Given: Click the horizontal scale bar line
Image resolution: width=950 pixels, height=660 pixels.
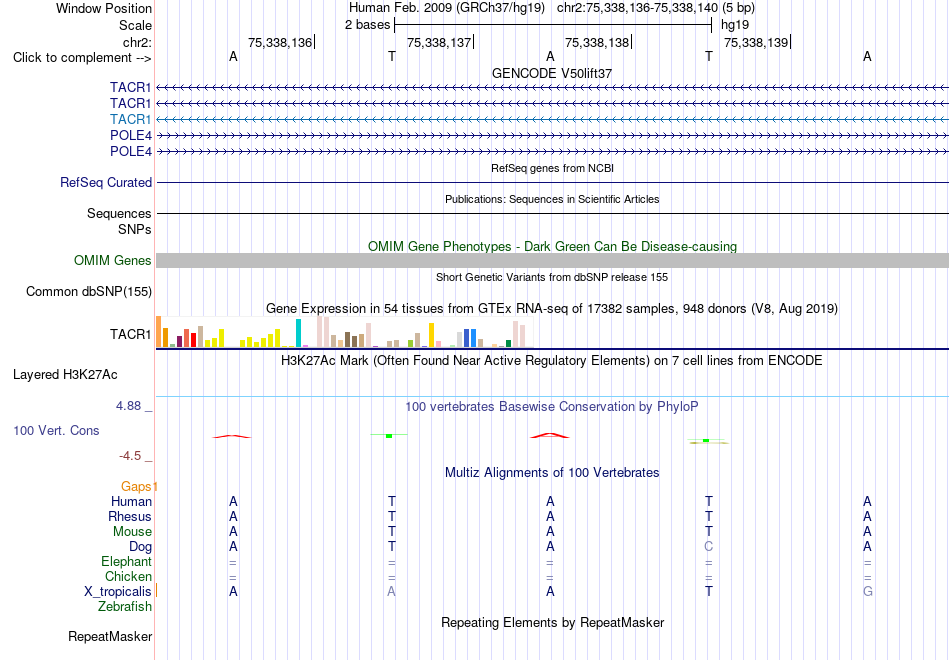Looking at the screenshot, I should pos(553,25).
